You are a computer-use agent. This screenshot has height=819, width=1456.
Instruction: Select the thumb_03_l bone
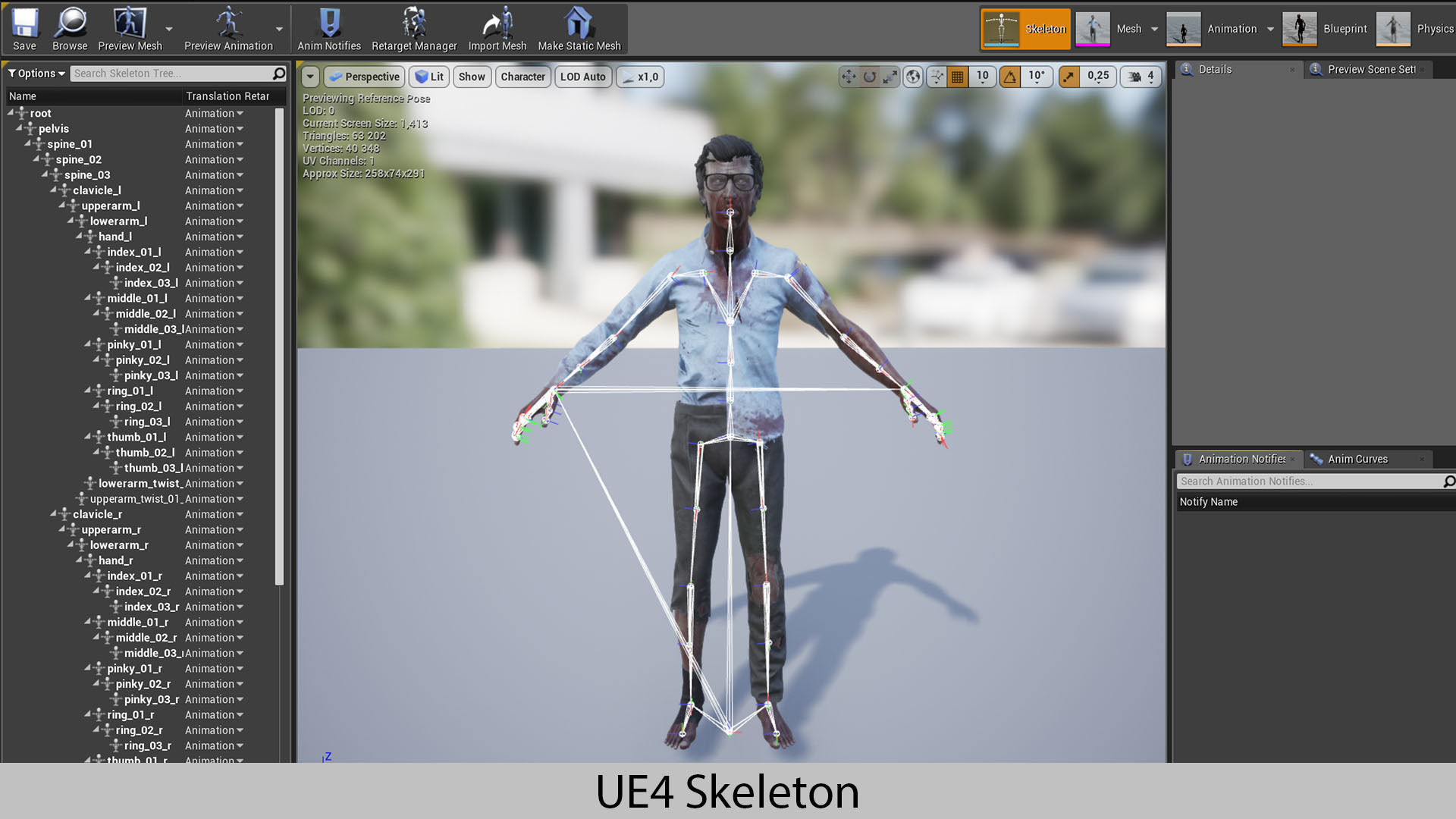[x=153, y=468]
